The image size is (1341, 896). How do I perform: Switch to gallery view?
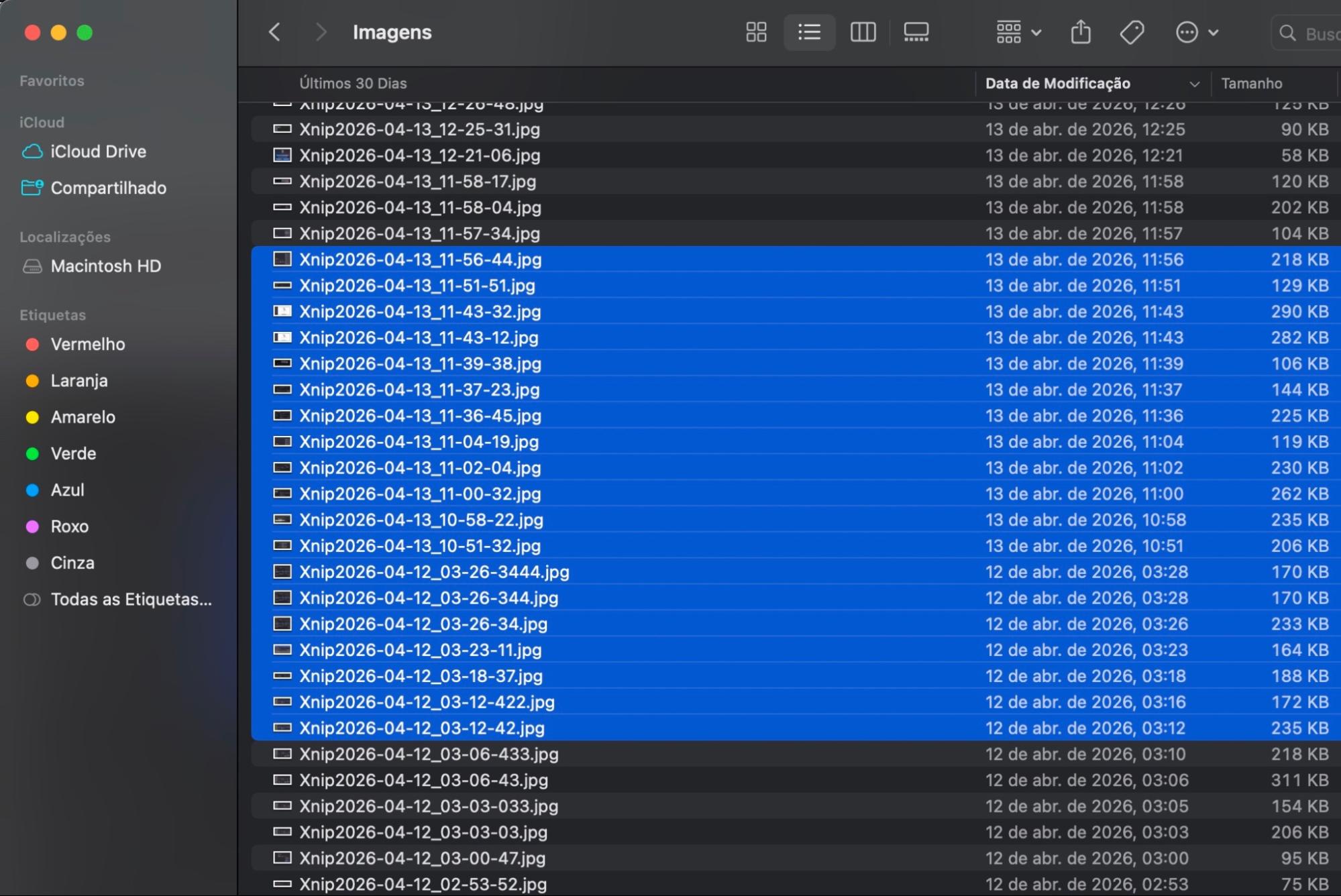pyautogui.click(x=916, y=32)
